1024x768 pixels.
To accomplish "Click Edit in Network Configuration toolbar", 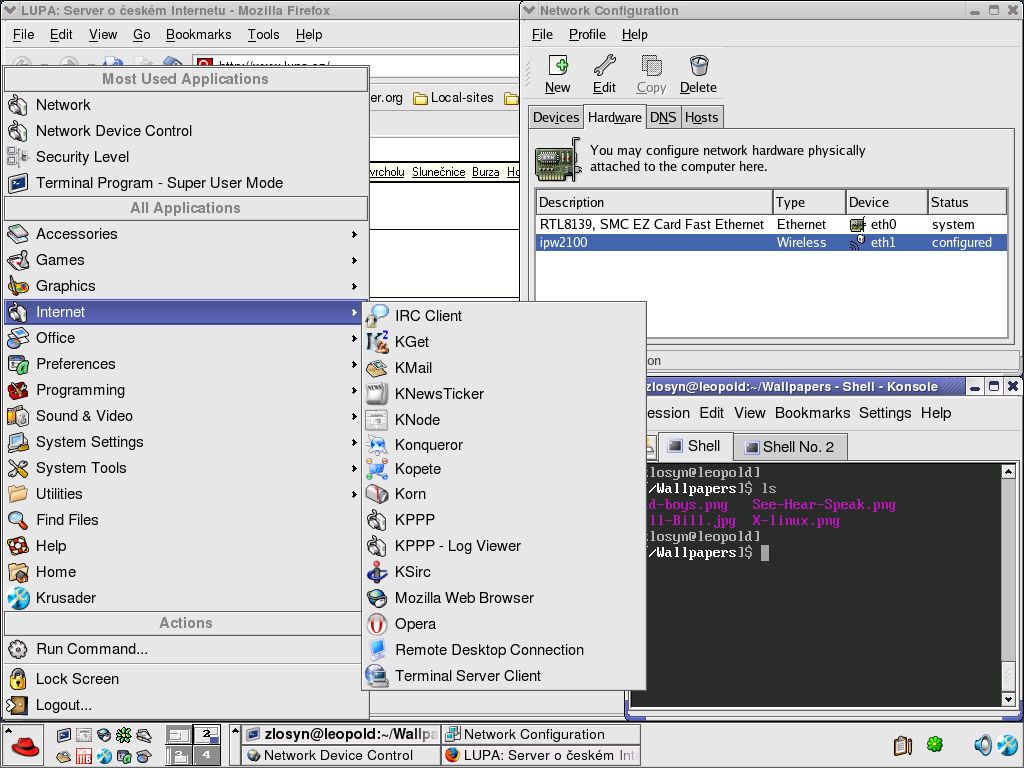I will (x=605, y=74).
